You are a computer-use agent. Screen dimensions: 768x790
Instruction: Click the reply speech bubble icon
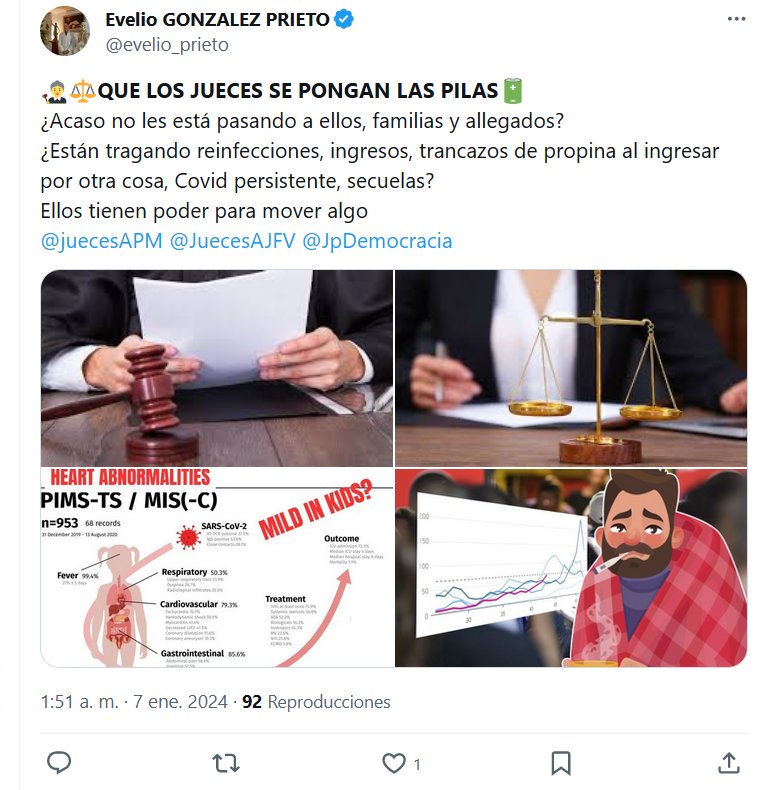(59, 763)
